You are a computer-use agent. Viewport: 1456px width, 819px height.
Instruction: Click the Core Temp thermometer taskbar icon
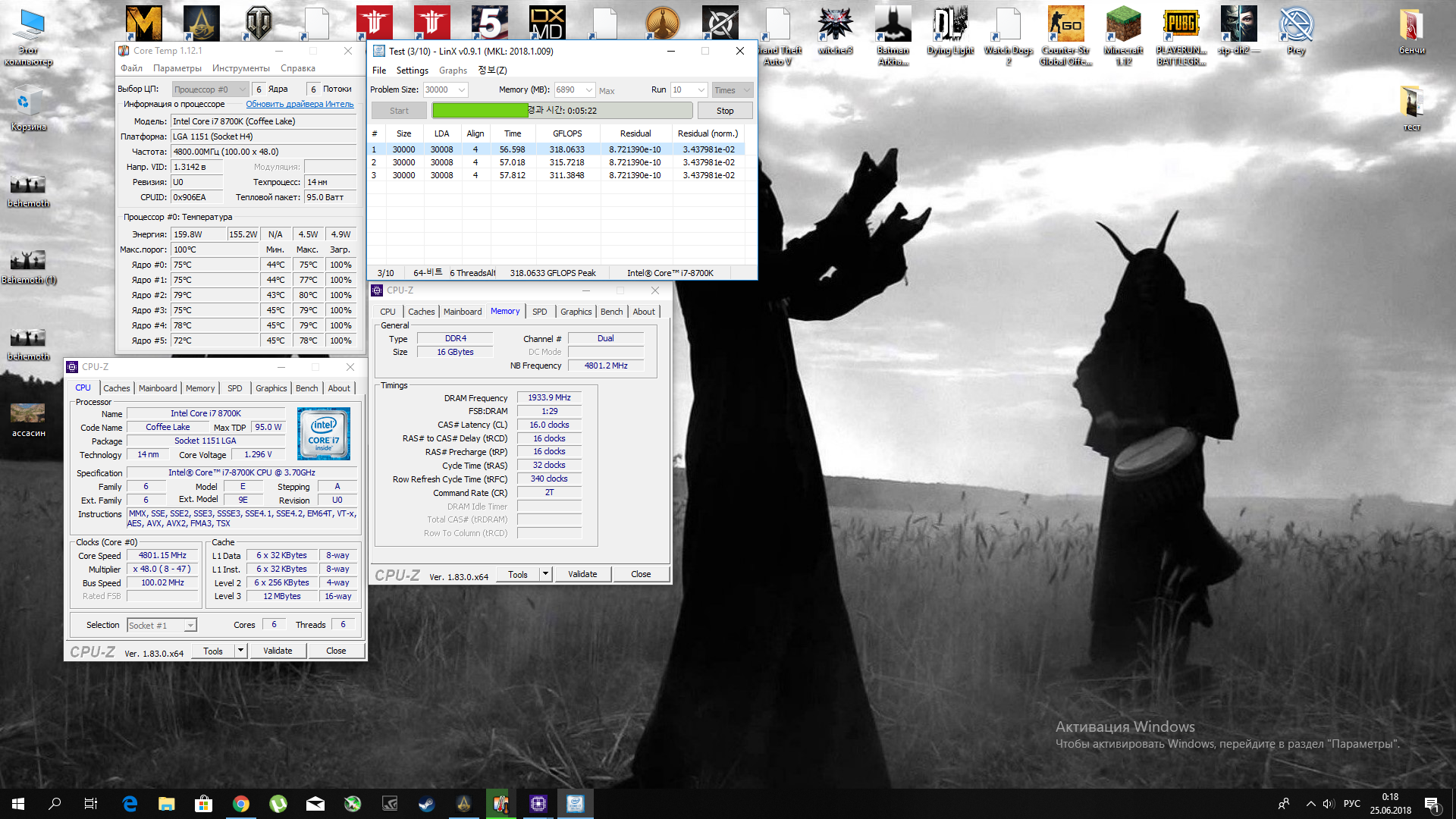tap(500, 804)
